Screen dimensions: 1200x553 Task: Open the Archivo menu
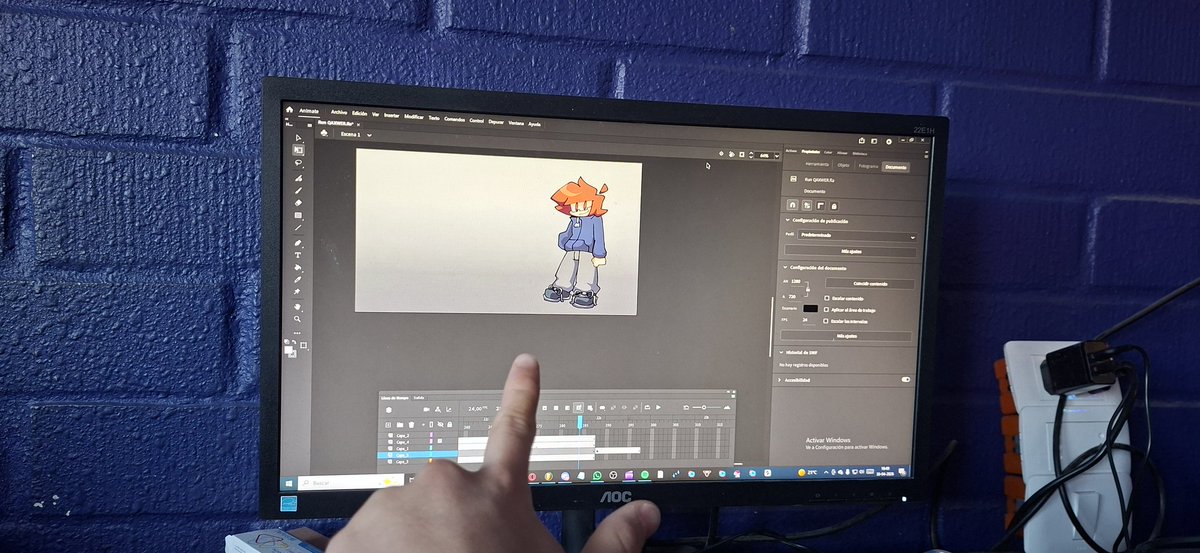point(339,112)
